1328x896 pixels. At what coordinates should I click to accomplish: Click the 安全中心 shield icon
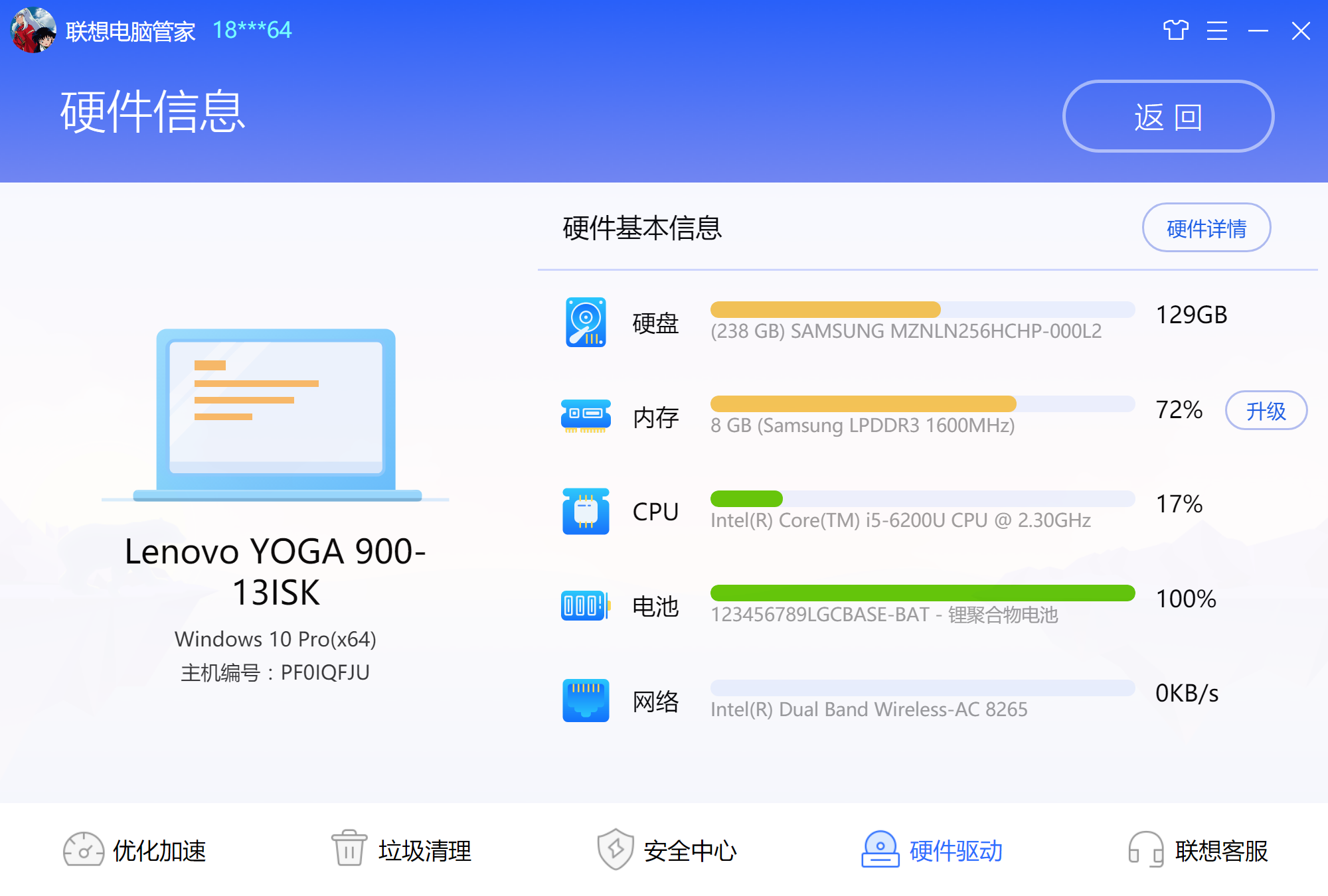click(x=616, y=849)
